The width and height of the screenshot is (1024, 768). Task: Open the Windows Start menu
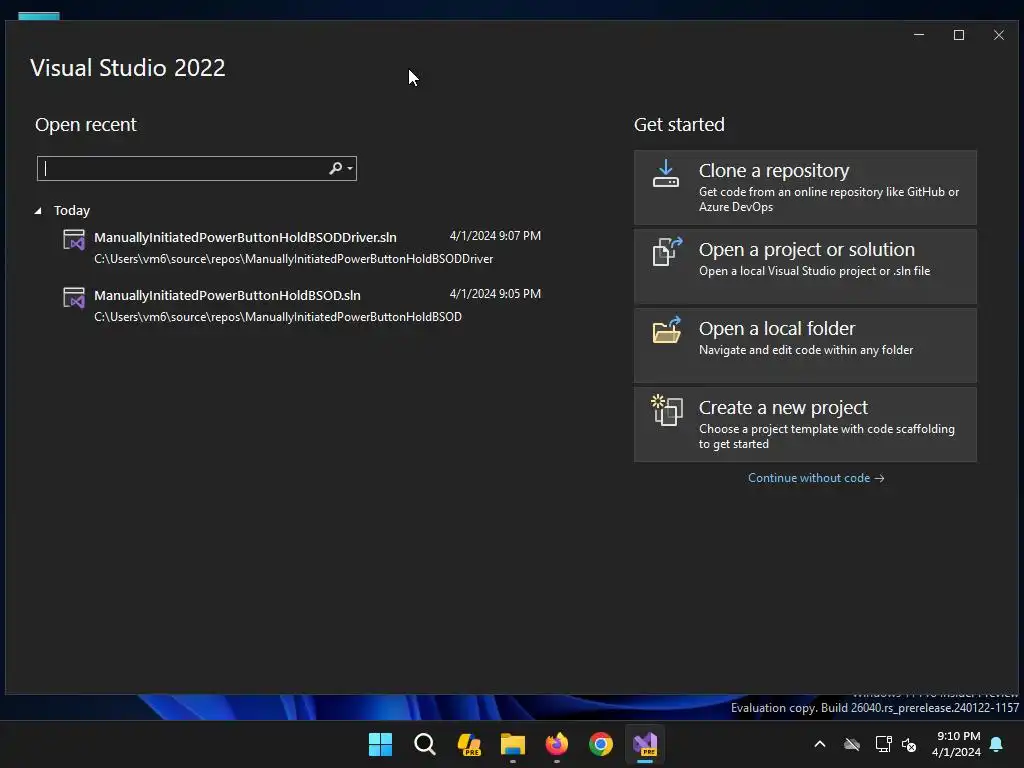380,744
